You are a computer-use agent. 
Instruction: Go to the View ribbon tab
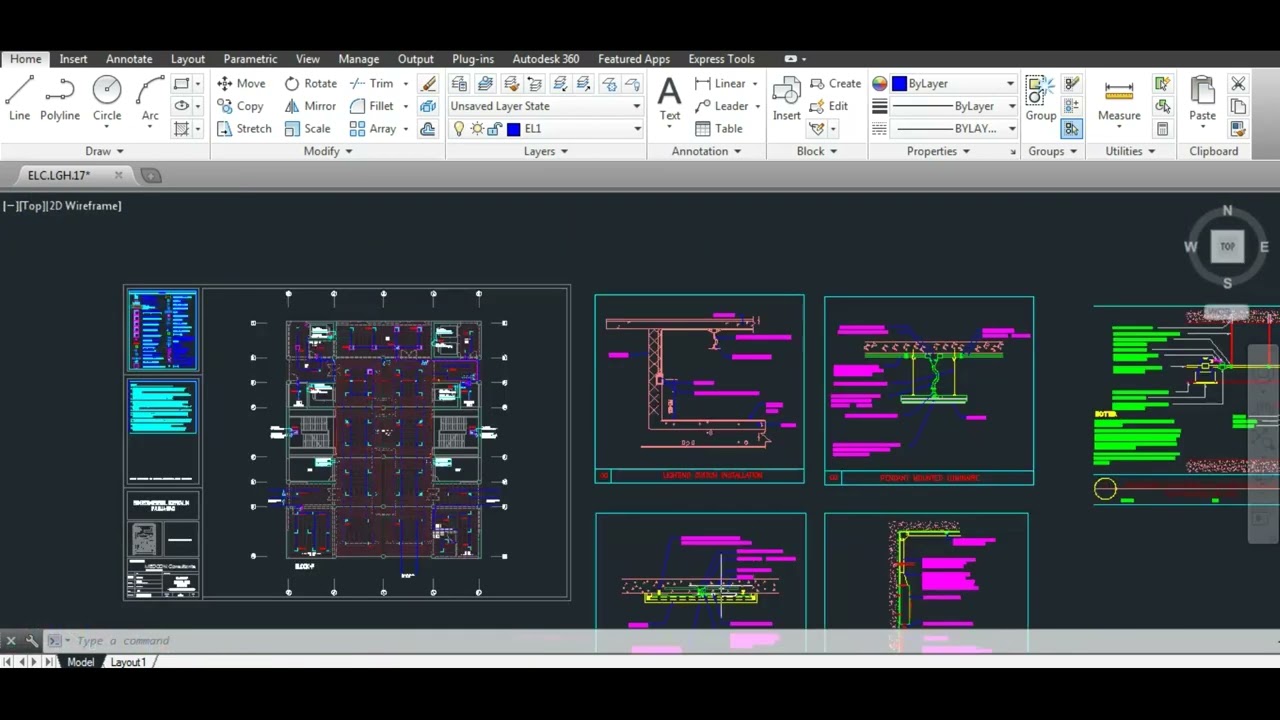(308, 59)
